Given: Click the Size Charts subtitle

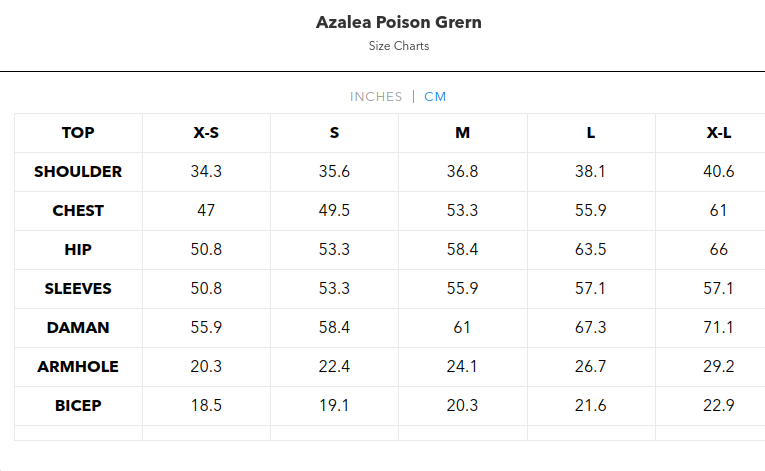Looking at the screenshot, I should [398, 46].
